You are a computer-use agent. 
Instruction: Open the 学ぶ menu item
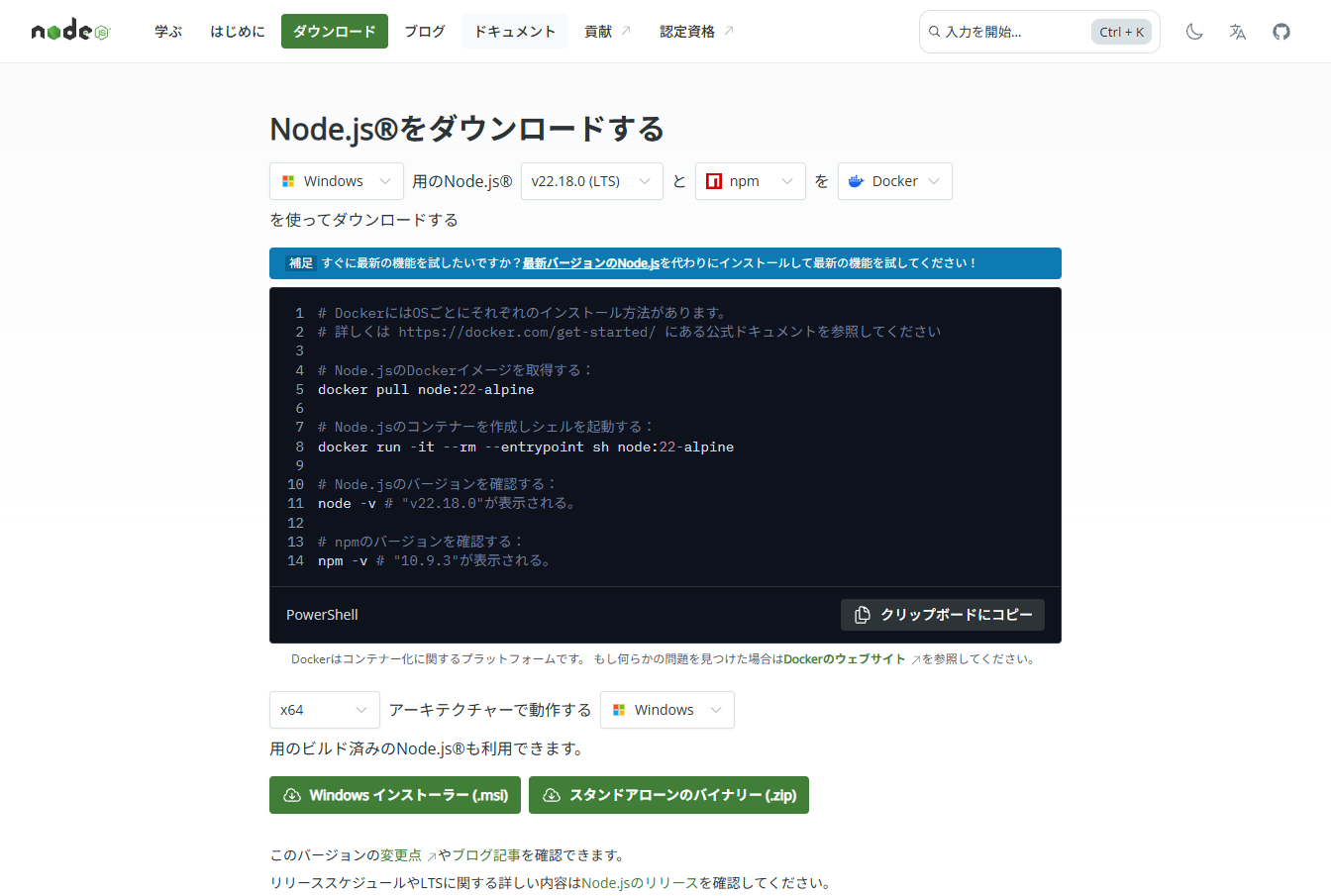[x=168, y=32]
